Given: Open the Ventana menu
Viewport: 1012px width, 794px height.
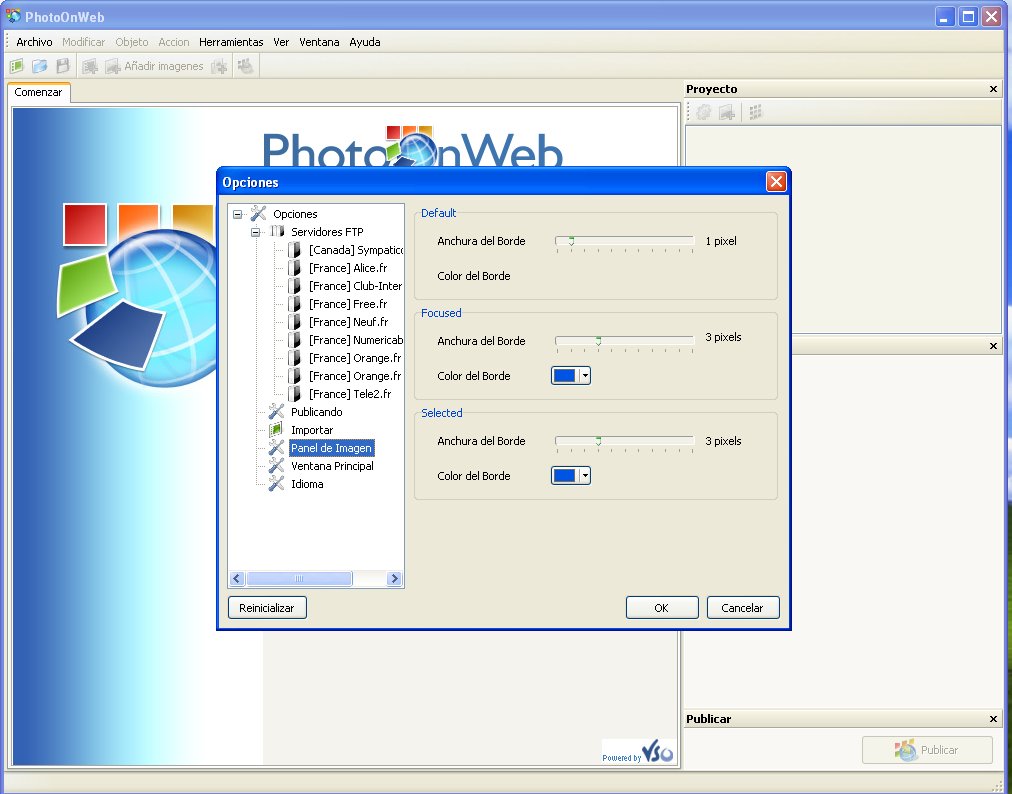Looking at the screenshot, I should coord(319,42).
